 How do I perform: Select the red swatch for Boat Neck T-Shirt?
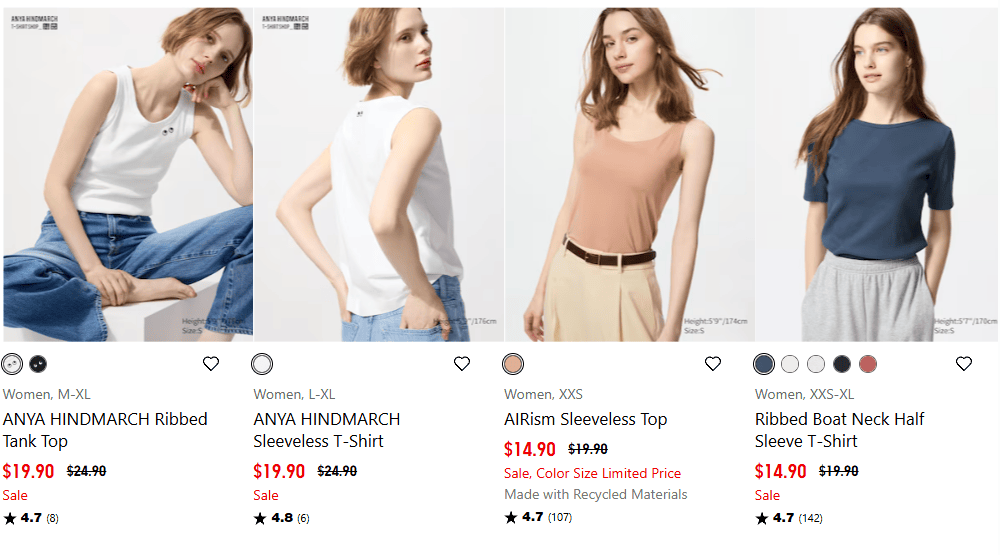tap(868, 364)
